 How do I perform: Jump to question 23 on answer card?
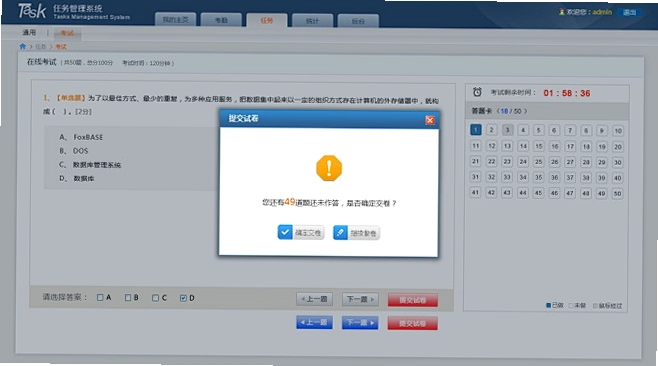coord(507,162)
